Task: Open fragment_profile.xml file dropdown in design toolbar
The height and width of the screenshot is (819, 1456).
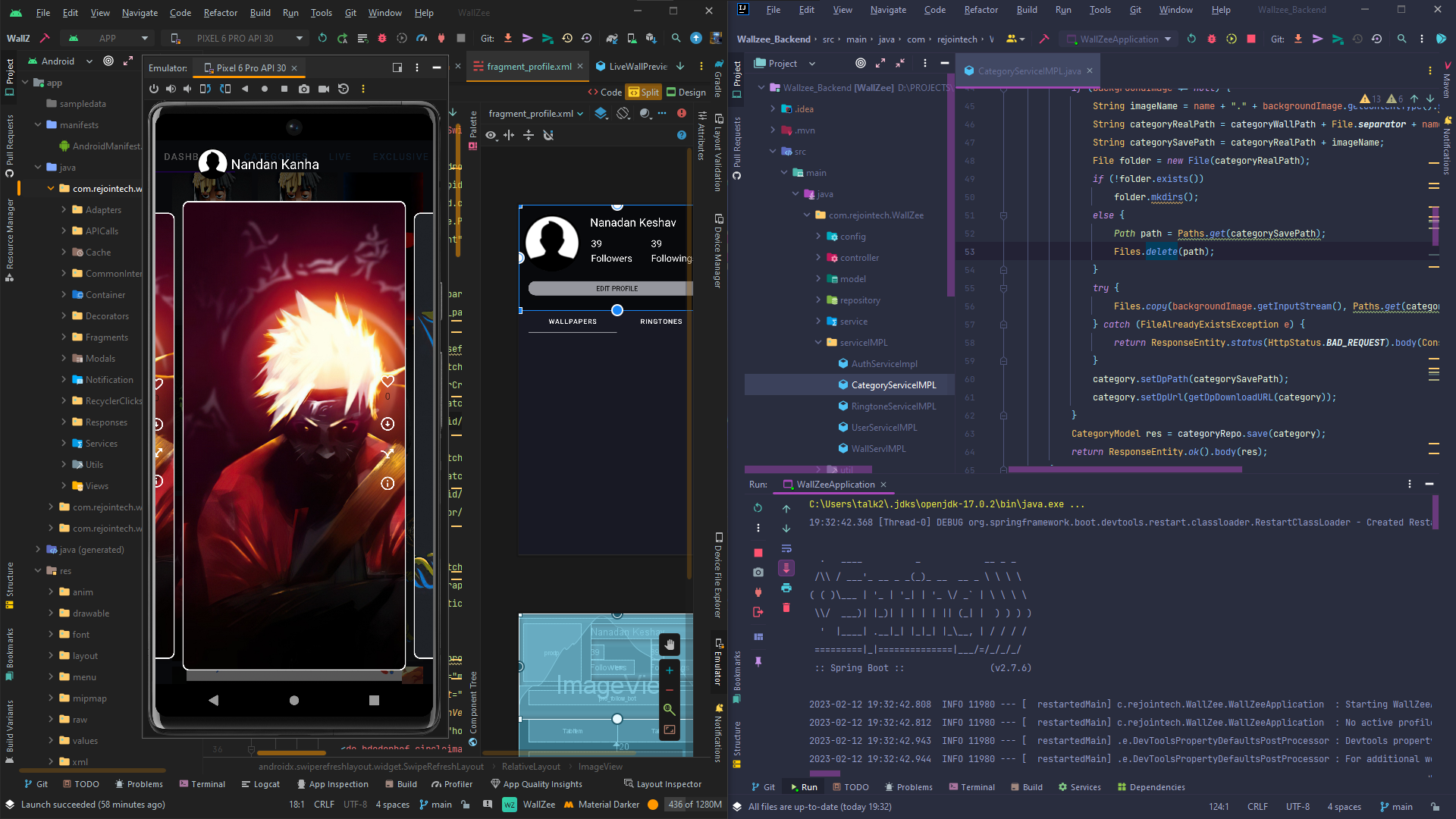Action: point(536,113)
